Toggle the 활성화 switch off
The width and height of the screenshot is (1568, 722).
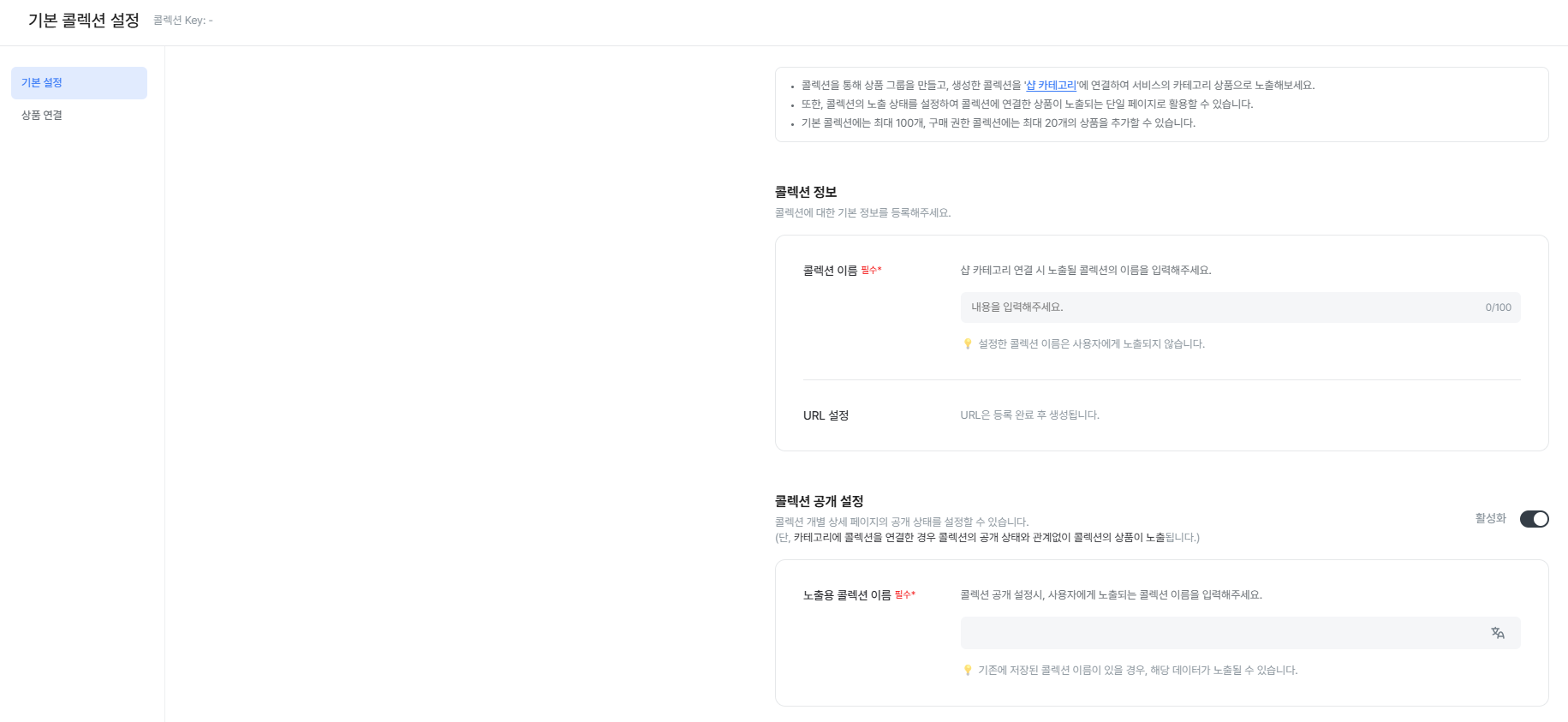tap(1534, 519)
